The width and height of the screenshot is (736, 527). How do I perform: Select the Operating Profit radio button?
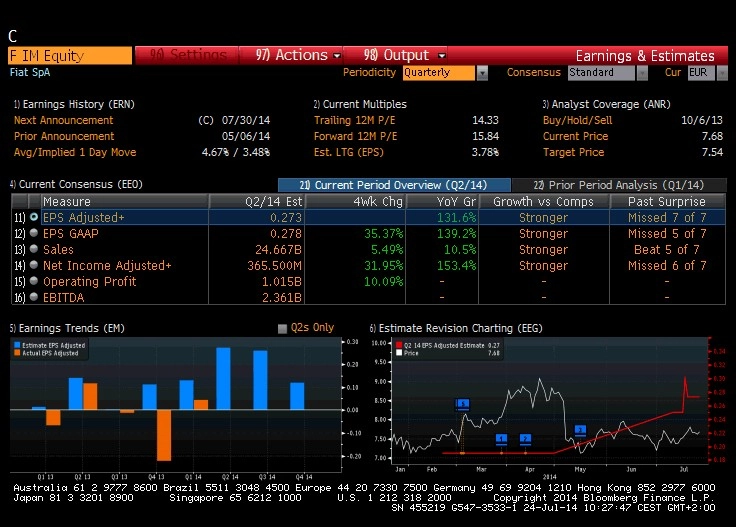tap(34, 281)
